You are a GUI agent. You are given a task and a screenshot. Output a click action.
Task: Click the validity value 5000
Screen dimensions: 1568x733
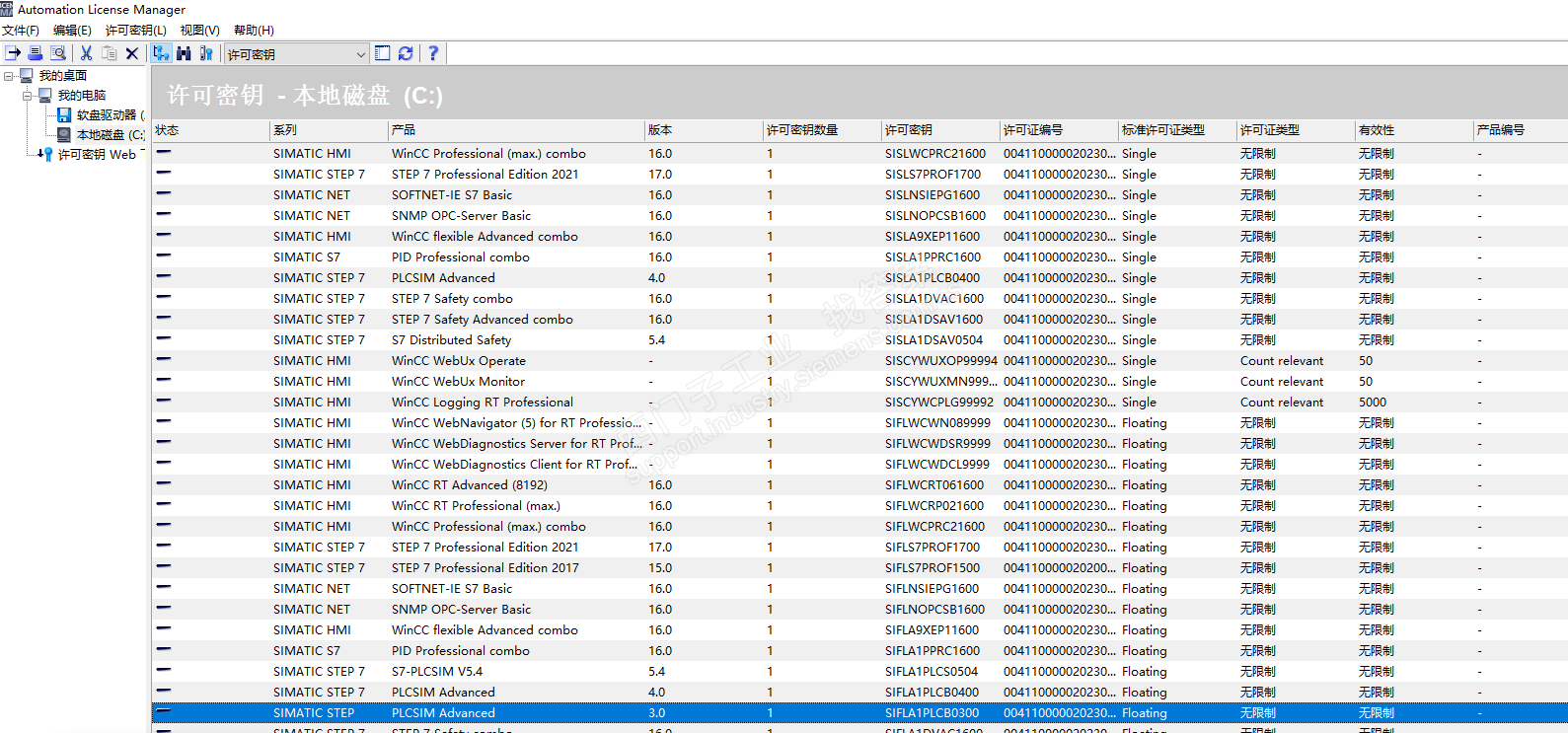[1373, 403]
